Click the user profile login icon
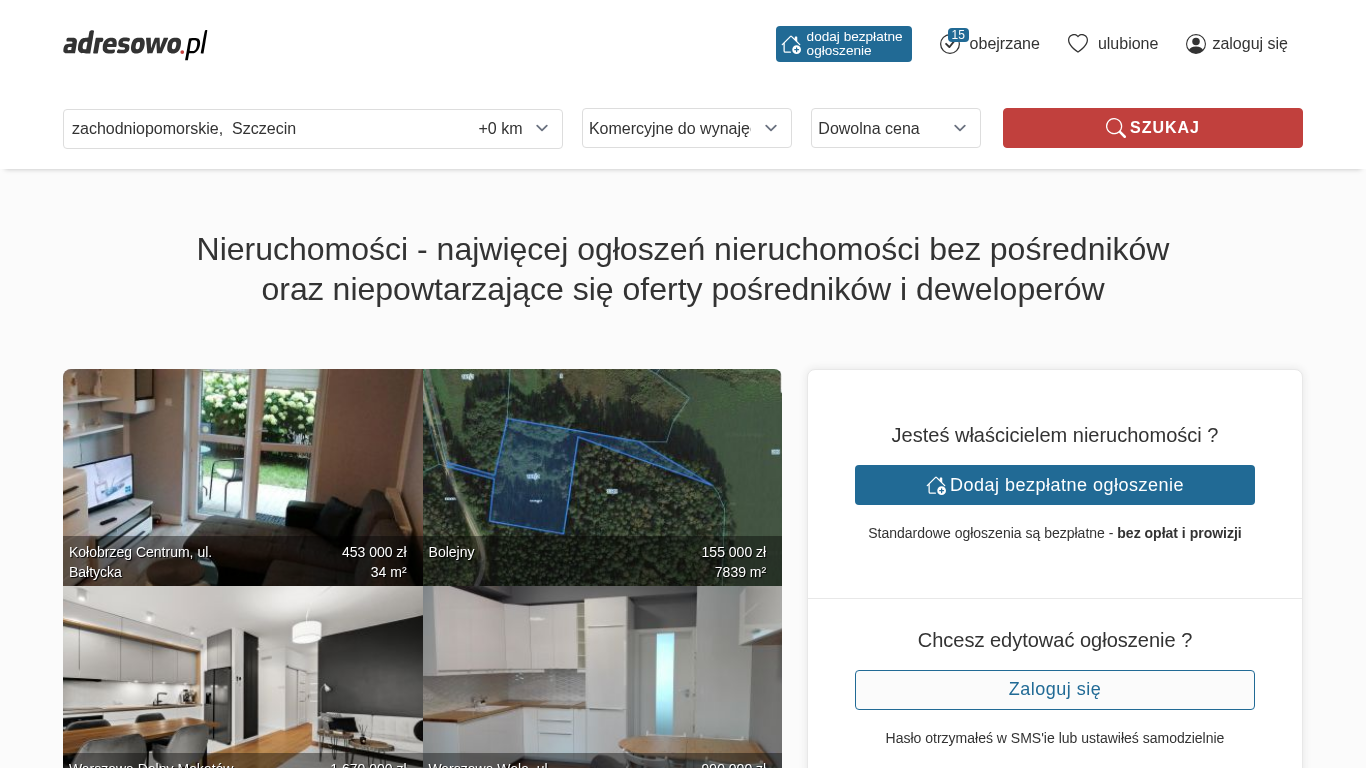1366x768 pixels. pos(1195,44)
